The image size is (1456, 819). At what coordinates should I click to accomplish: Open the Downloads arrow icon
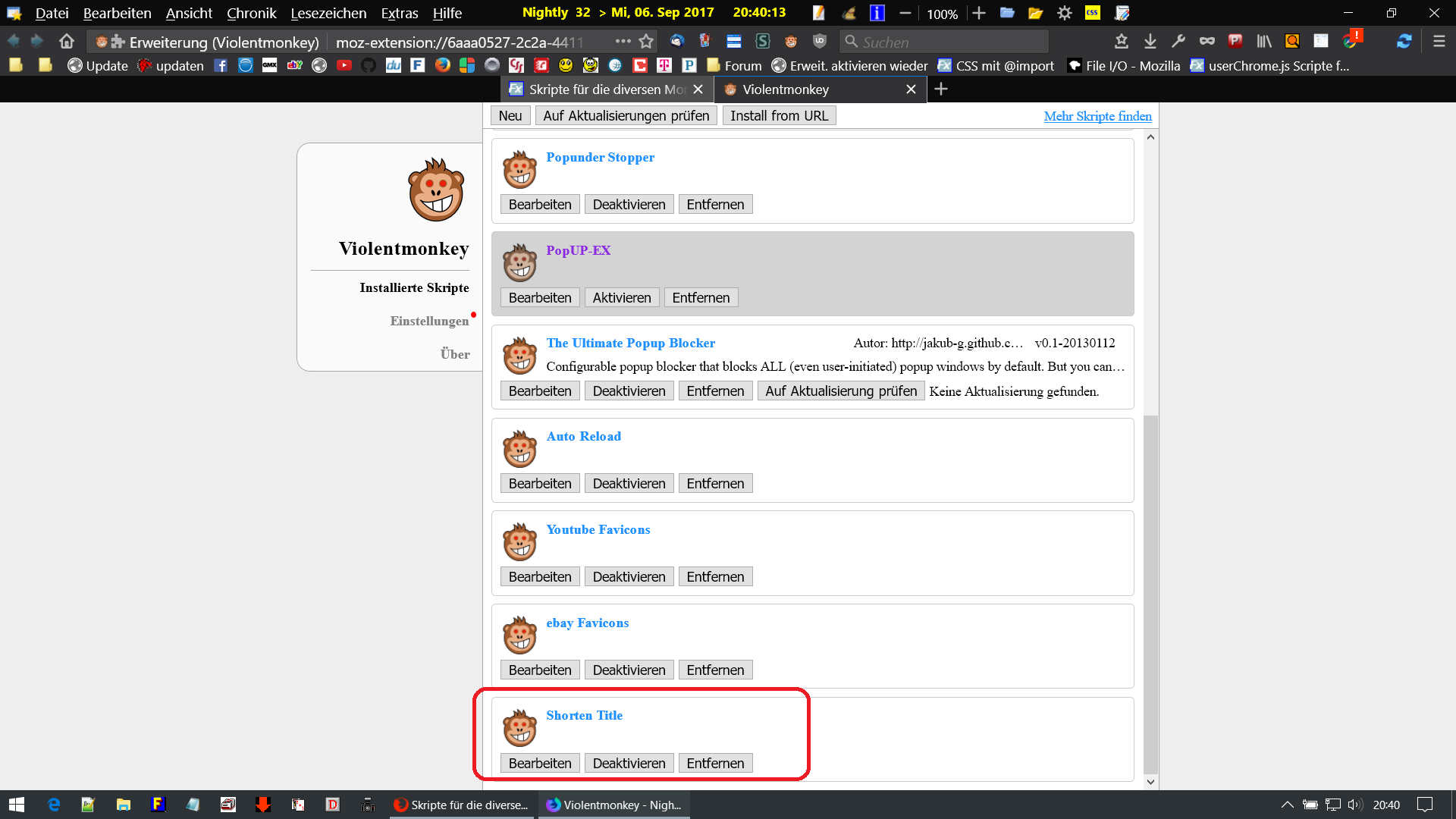click(1150, 42)
